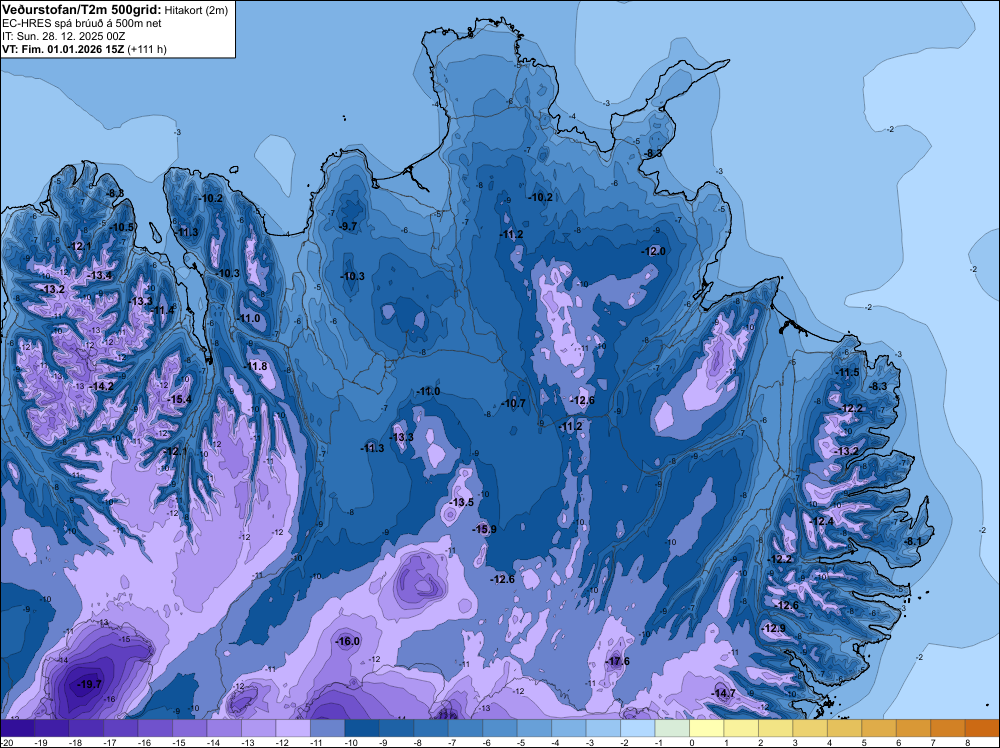Image resolution: width=1000 pixels, height=748 pixels.
Task: Click the "(+111 h)" forecast offset text
Action: [147, 49]
